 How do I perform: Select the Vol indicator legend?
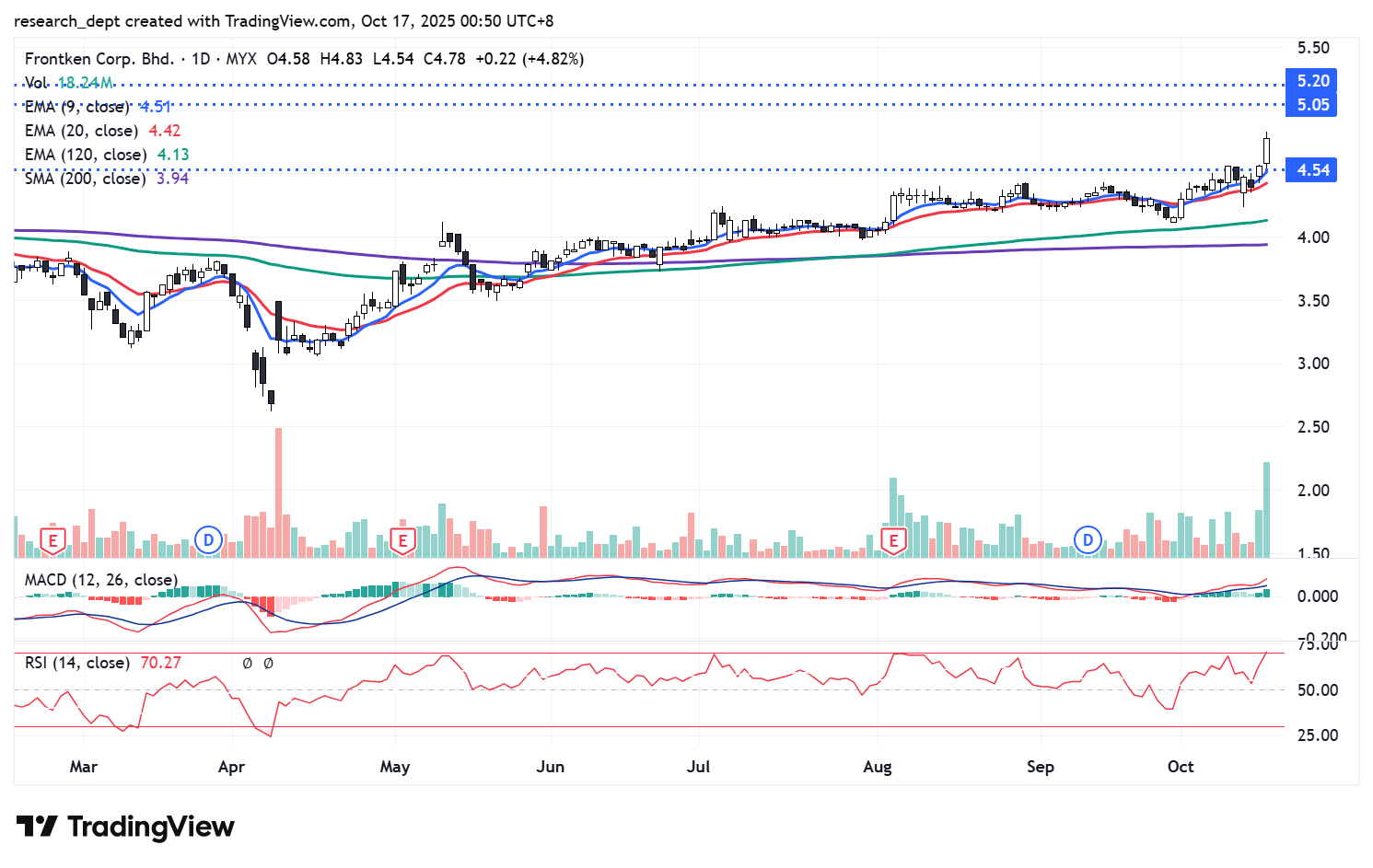tap(36, 83)
